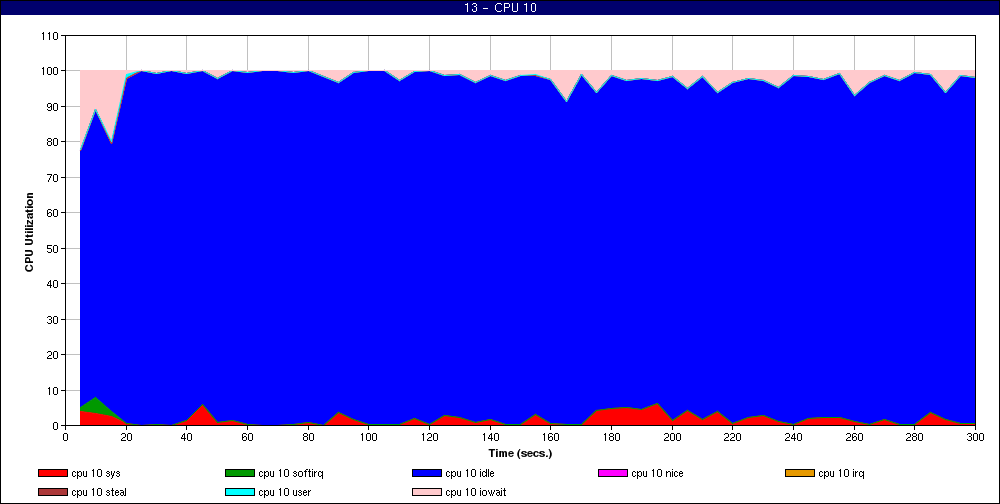Select the 'cpu 10 irq' legend label

coord(841,473)
